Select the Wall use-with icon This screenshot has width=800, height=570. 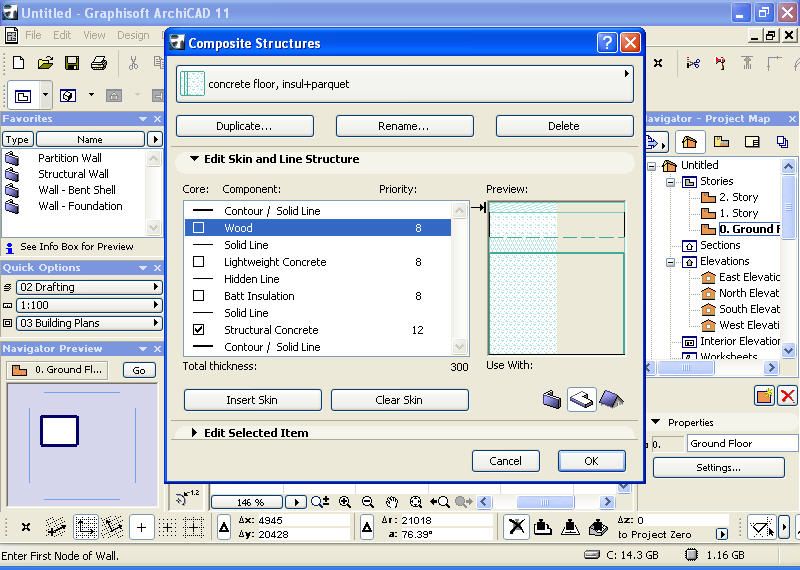pyautogui.click(x=552, y=399)
